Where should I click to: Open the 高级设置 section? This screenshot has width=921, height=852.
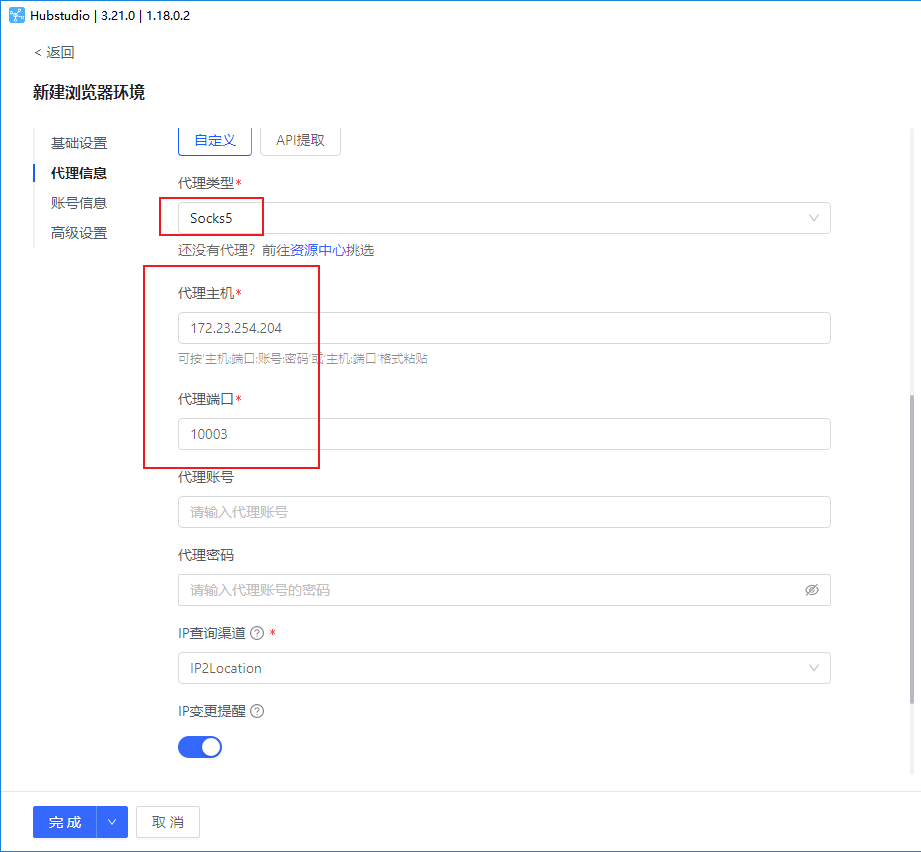[x=79, y=232]
